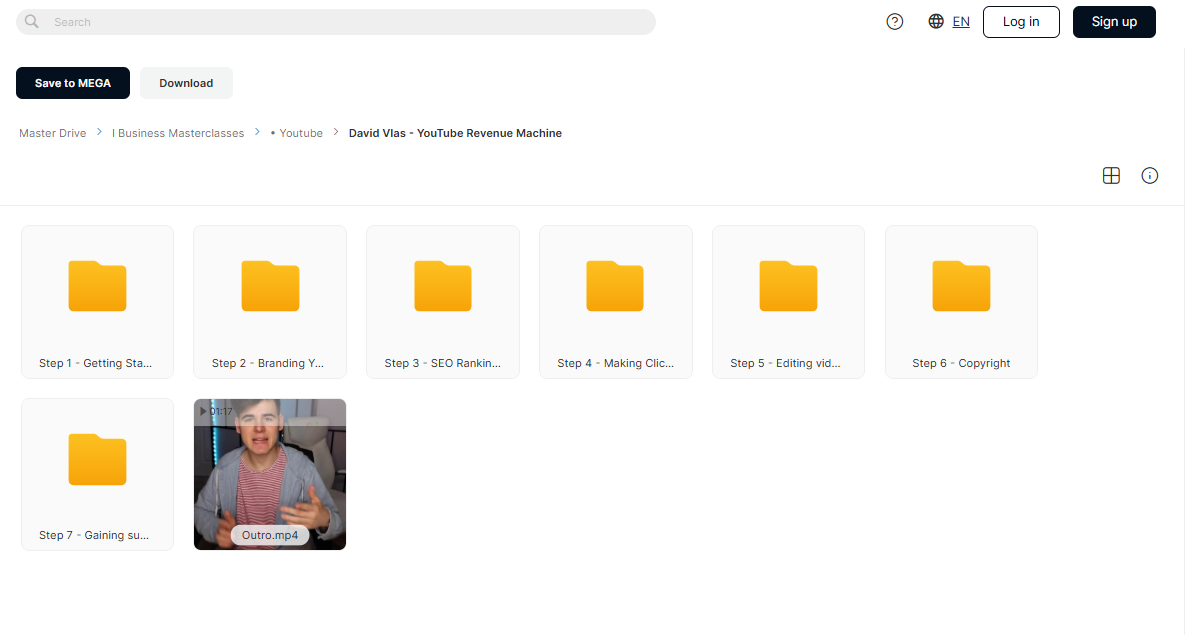1185x635 pixels.
Task: Select David Vlas - YouTube Revenue Machine breadcrumb
Action: click(x=455, y=133)
